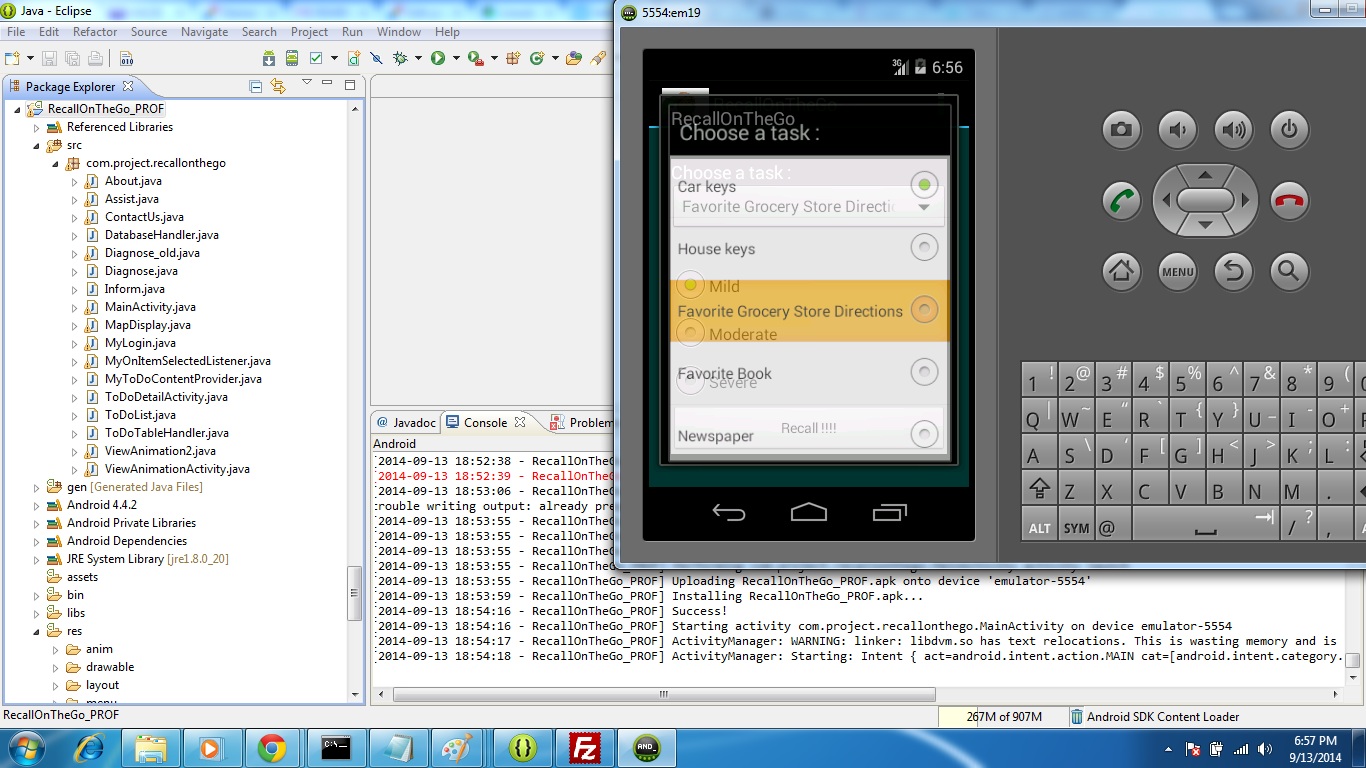Image resolution: width=1366 pixels, height=768 pixels.
Task: Tap on-screen Android recent apps icon
Action: coord(889,513)
